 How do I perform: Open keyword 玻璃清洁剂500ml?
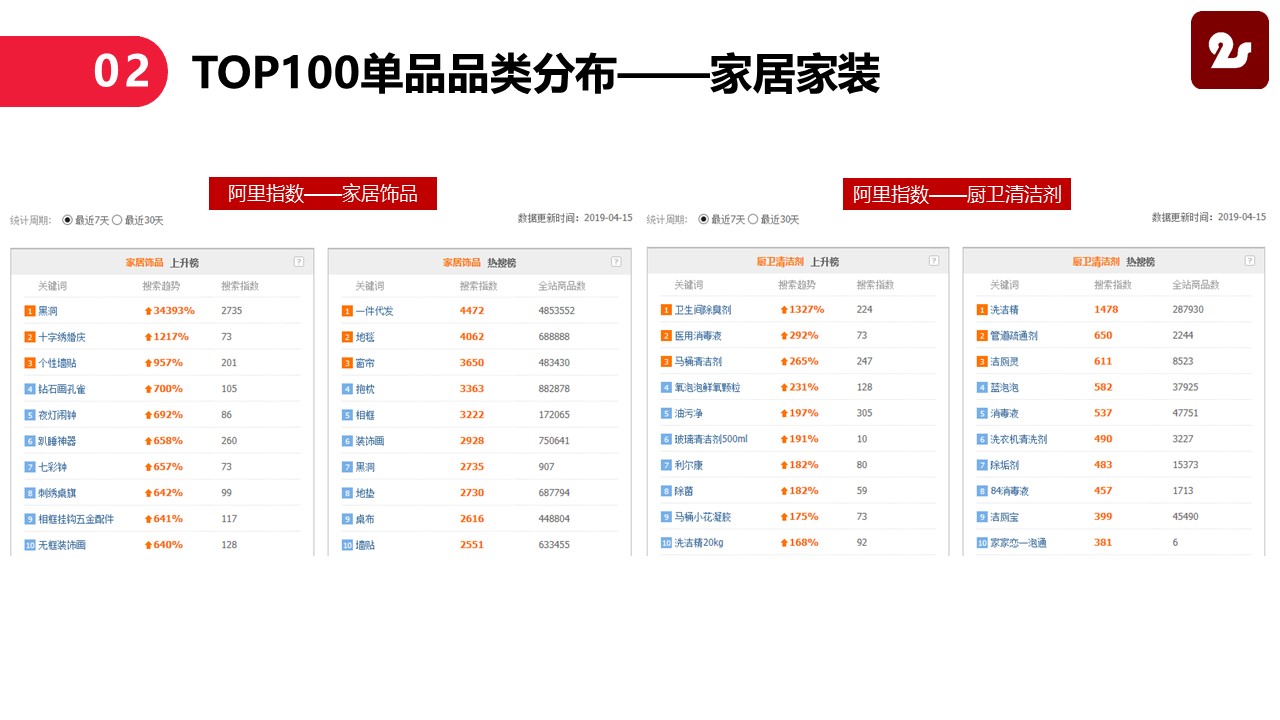711,440
